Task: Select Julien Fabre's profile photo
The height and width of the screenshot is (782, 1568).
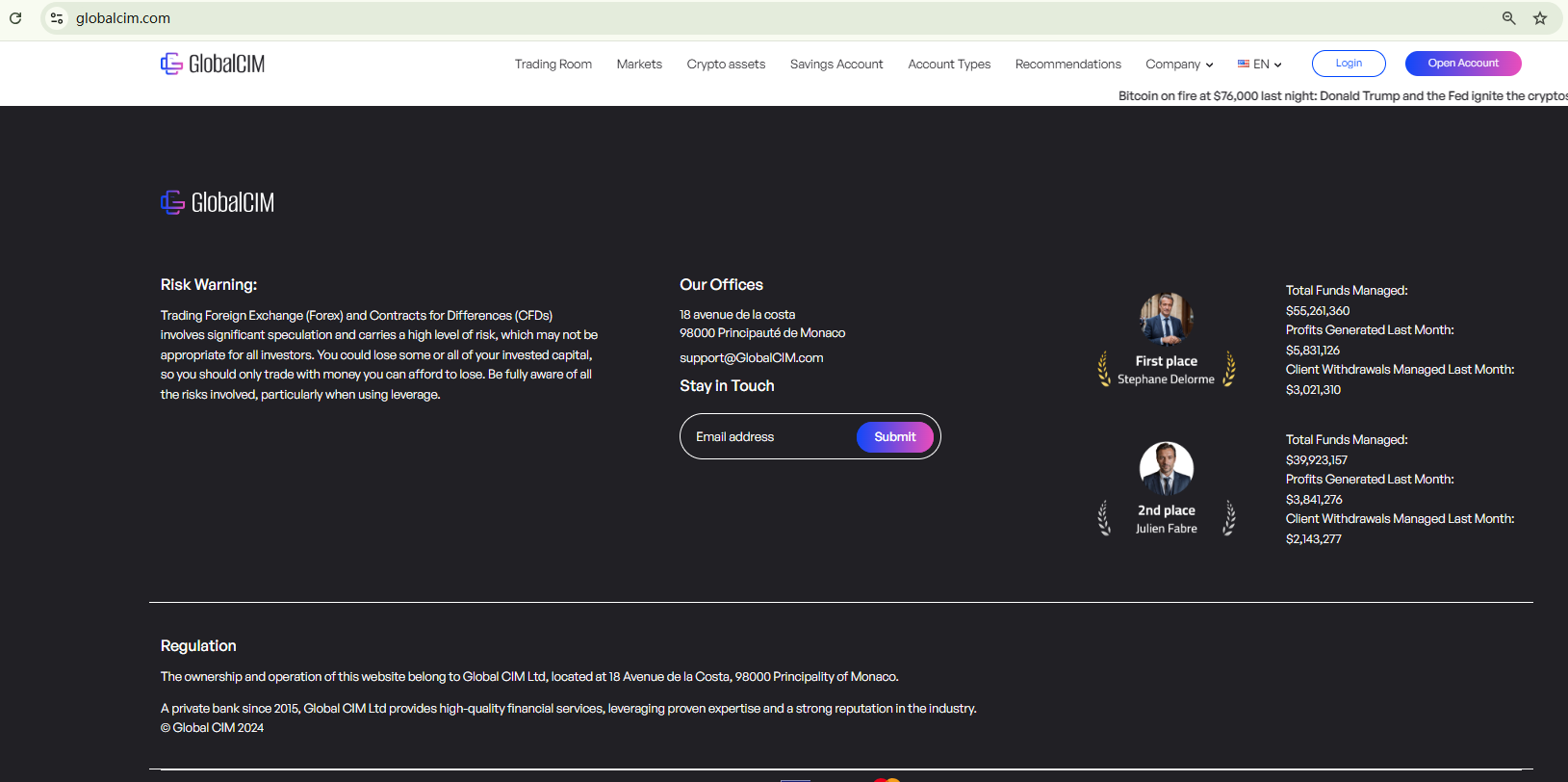Action: 1167,468
